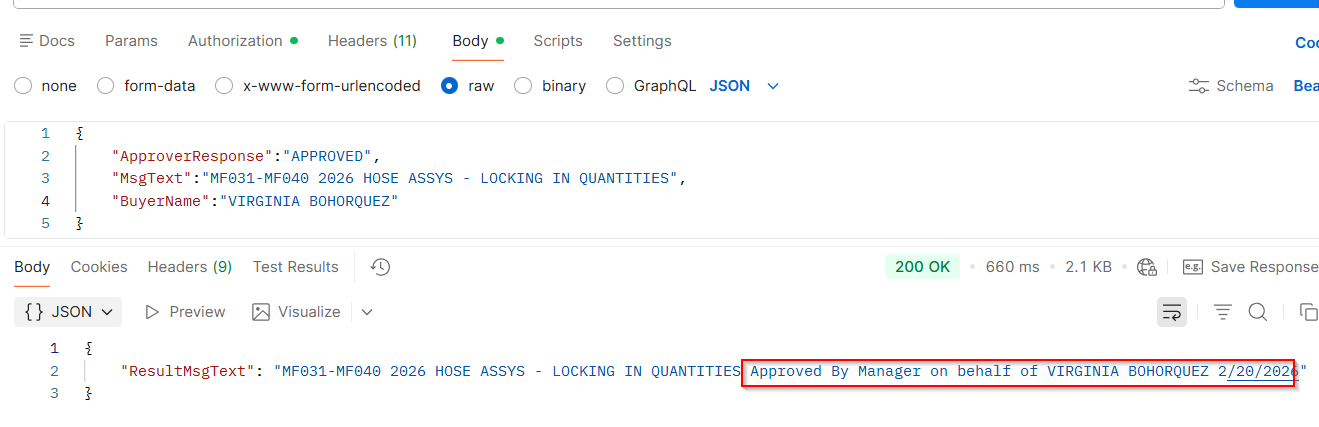
Task: Choose the form-data radio option
Action: click(x=106, y=86)
